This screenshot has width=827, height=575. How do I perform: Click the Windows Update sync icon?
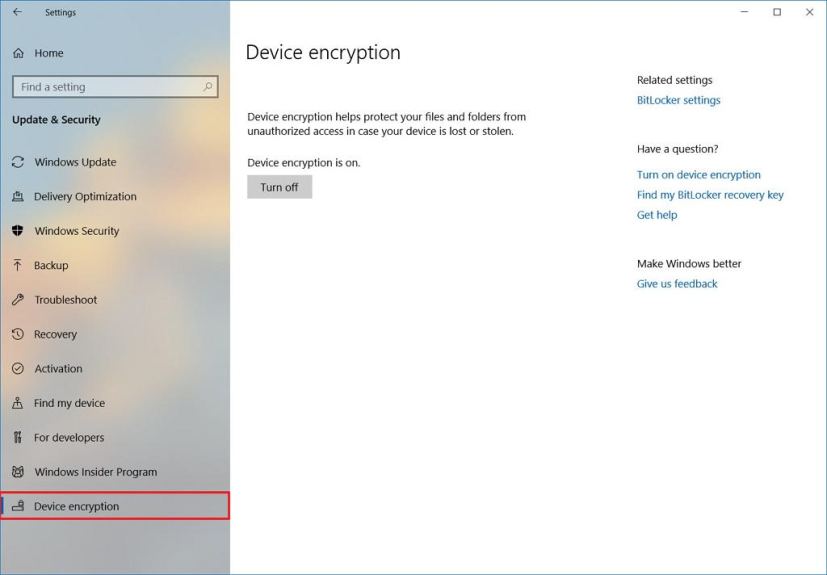(18, 162)
